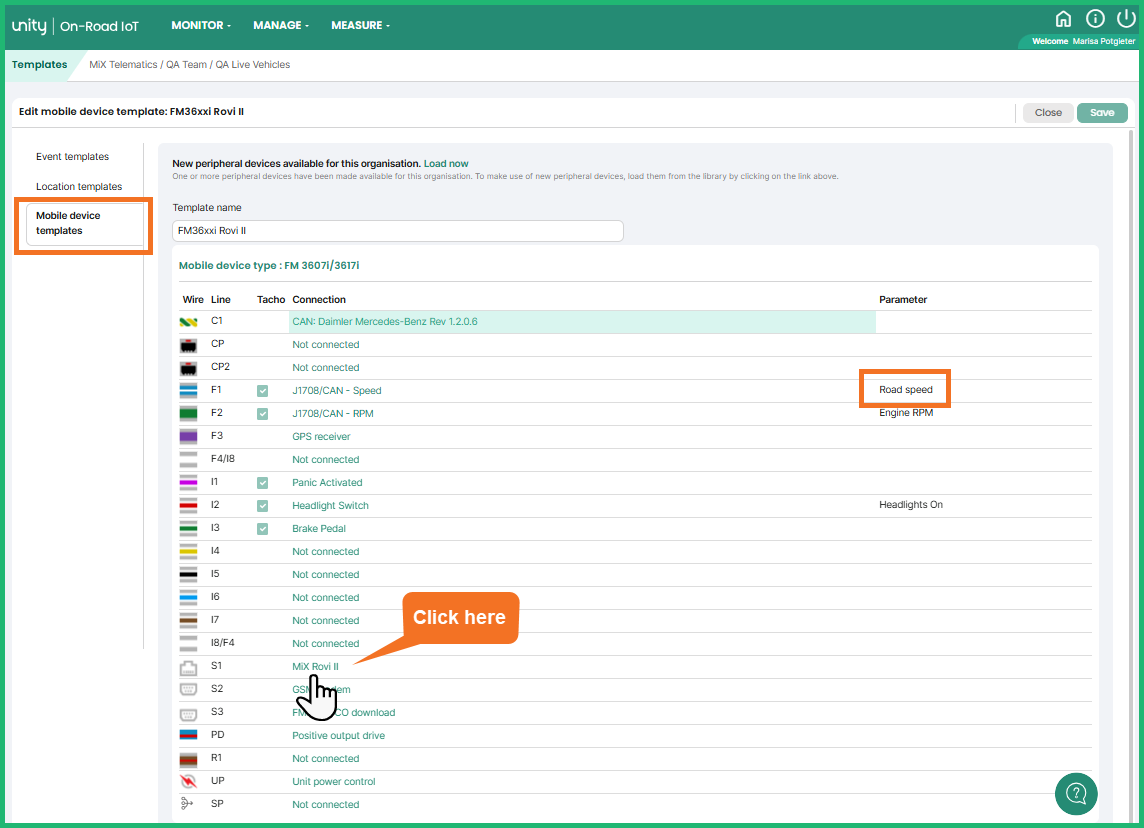Click the I6 blue wire icon

(188, 597)
